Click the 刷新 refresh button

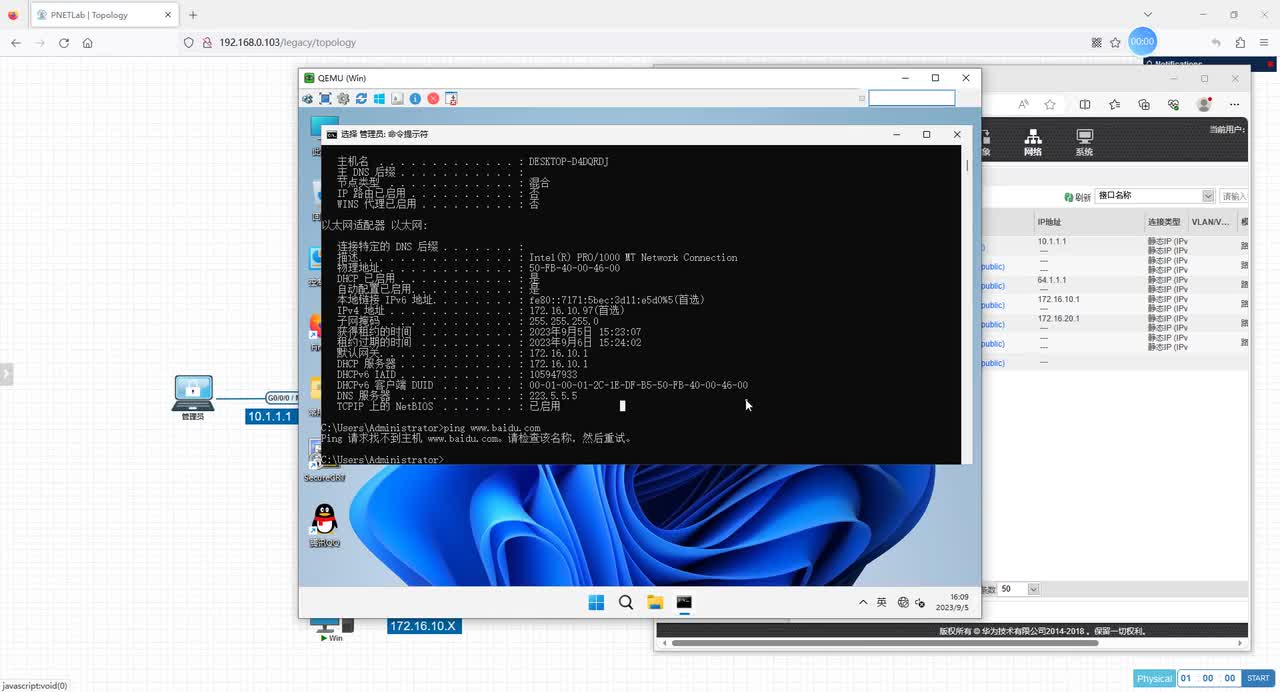coord(1077,196)
